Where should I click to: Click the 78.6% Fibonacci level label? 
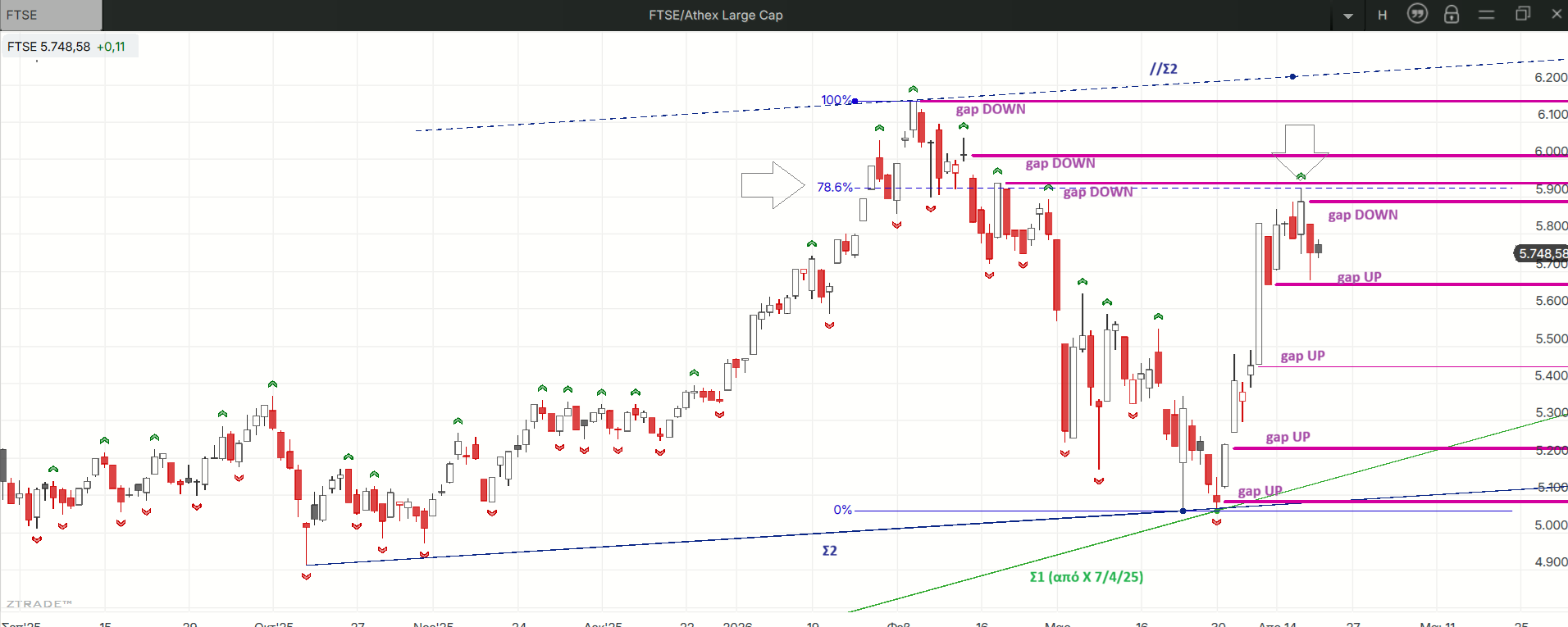[834, 187]
